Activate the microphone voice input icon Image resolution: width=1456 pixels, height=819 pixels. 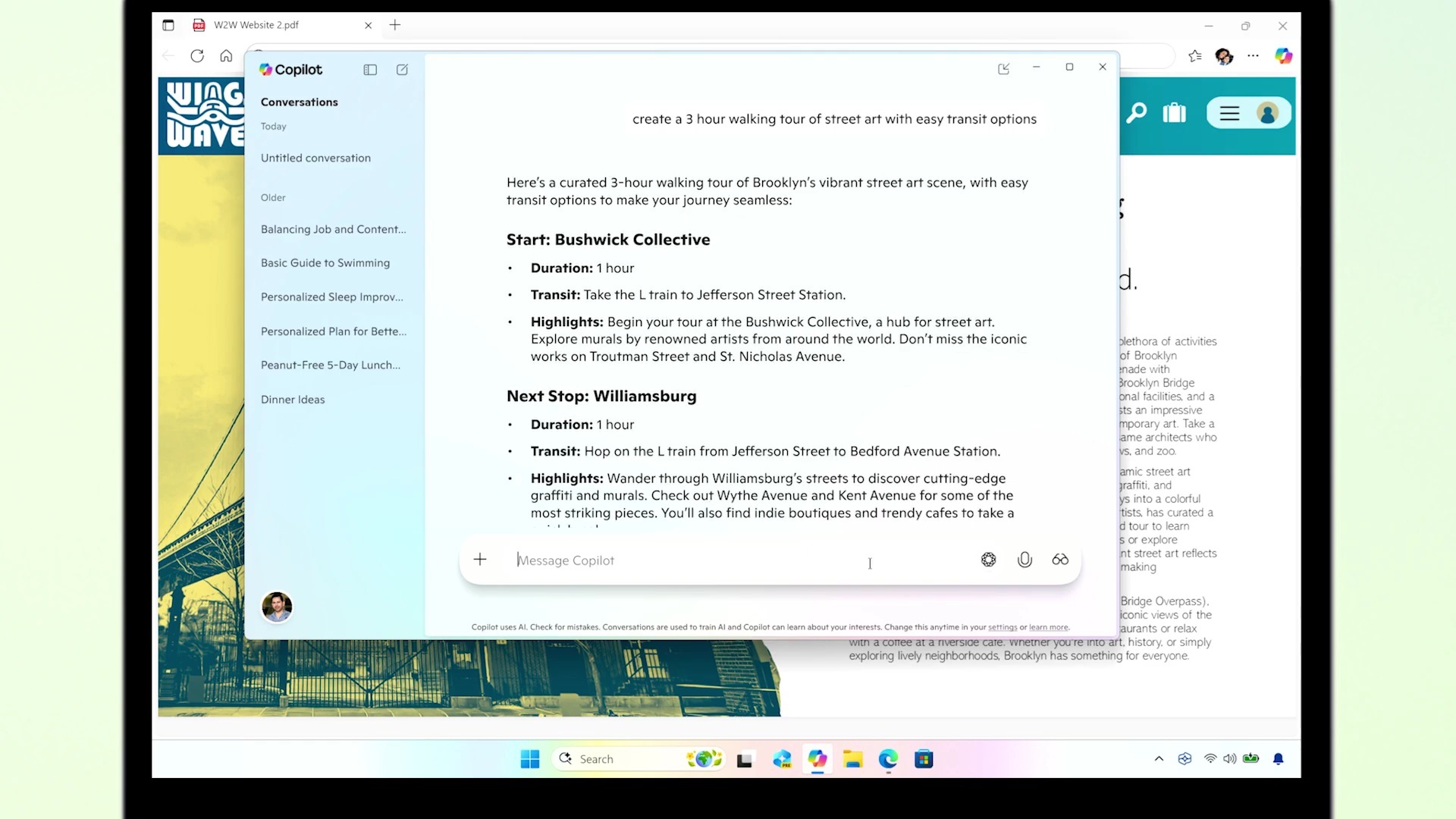[x=1025, y=560]
